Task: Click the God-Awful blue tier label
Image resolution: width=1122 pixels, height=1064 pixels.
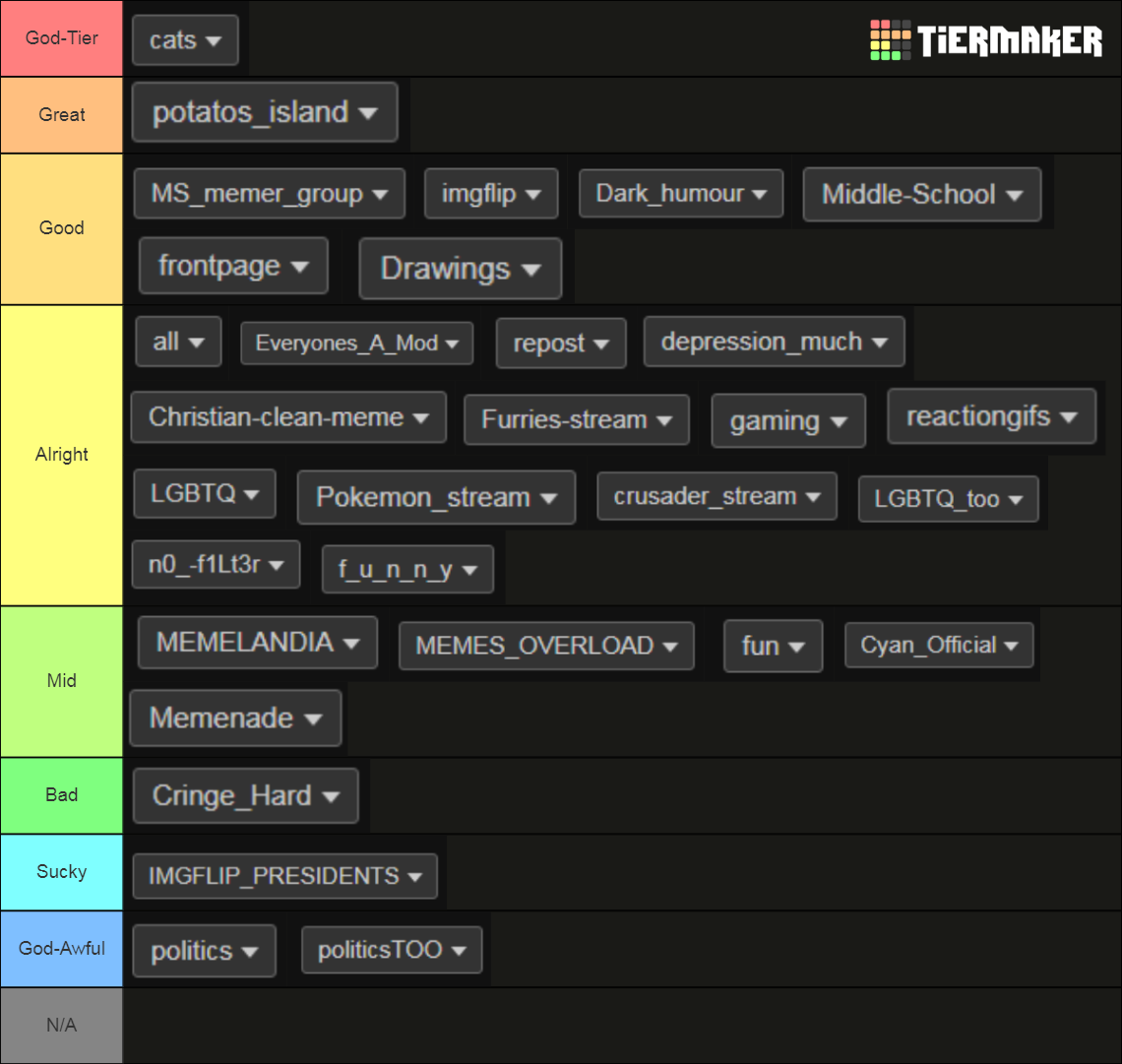Action: (x=62, y=948)
